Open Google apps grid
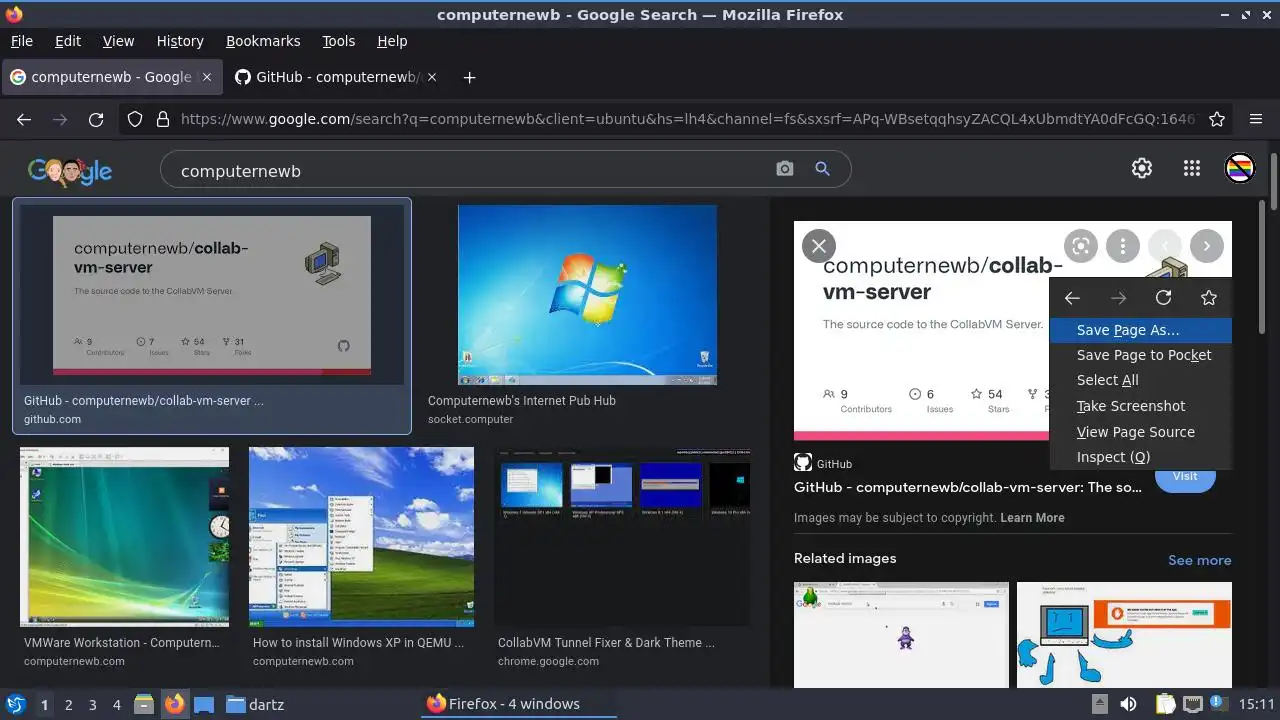The width and height of the screenshot is (1280, 720). 1191,168
